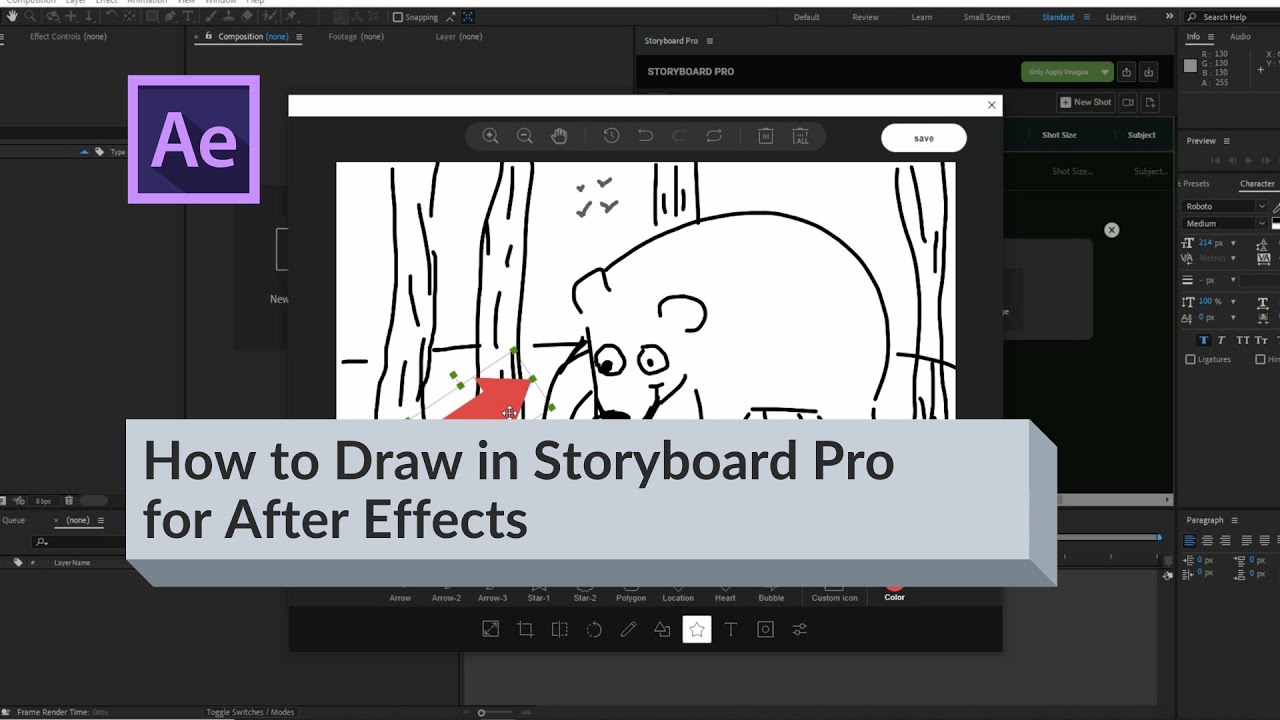Click the camera icon beside New Shot
Viewport: 1280px width, 720px height.
coord(1128,102)
